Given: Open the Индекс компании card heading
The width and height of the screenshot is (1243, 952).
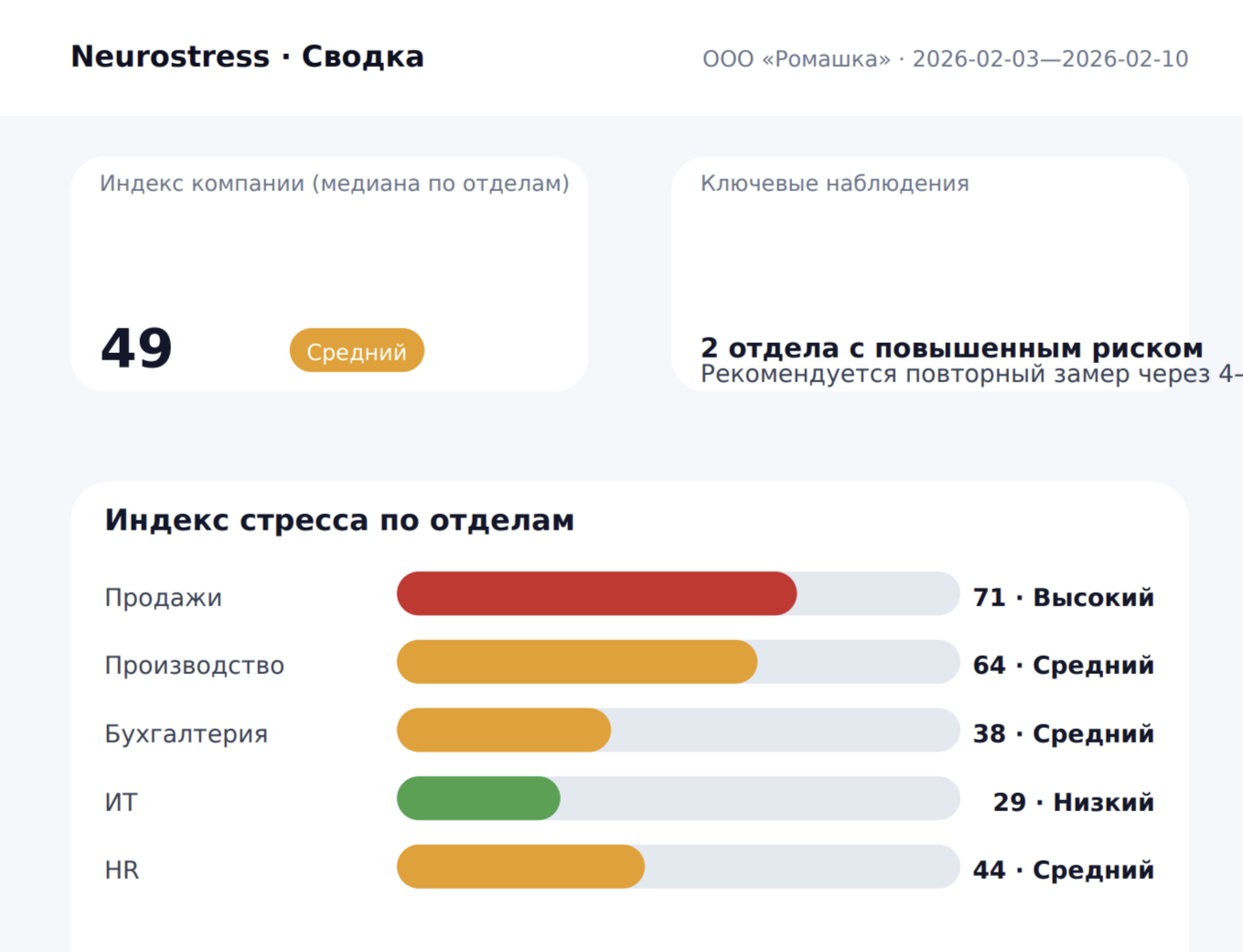Looking at the screenshot, I should pos(334,184).
